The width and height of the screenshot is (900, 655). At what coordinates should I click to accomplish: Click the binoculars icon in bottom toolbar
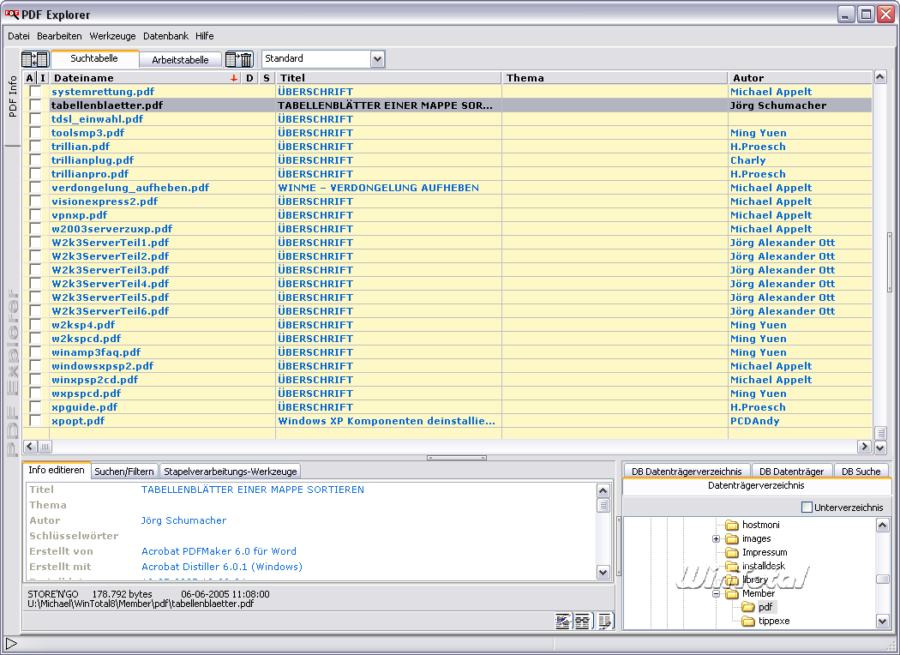pyautogui.click(x=584, y=622)
